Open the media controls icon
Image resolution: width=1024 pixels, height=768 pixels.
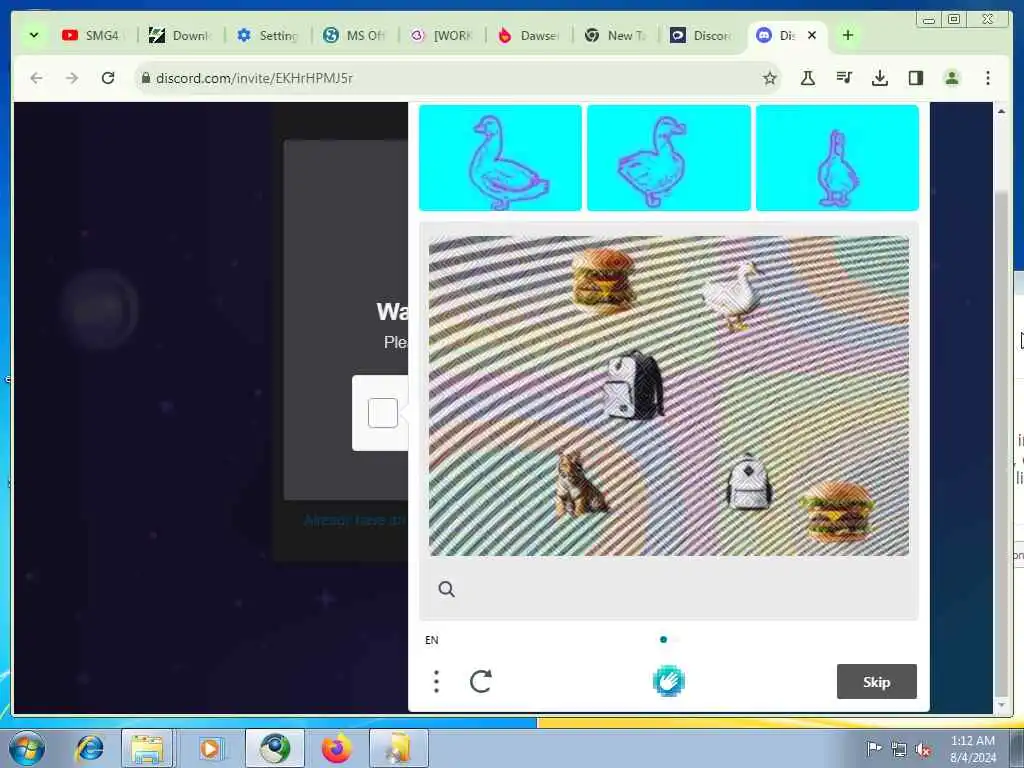844,78
